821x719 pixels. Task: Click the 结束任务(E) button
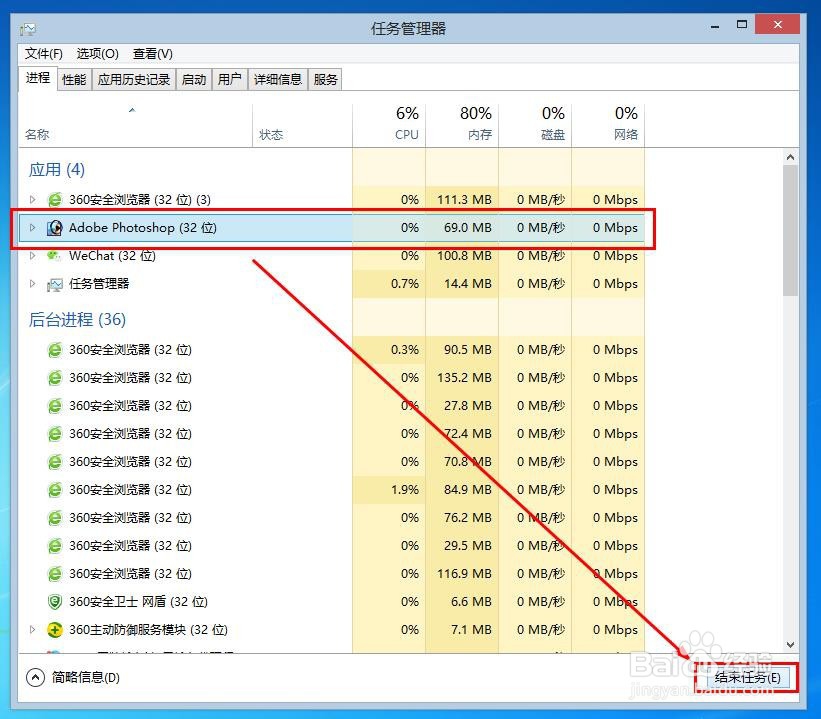(747, 678)
